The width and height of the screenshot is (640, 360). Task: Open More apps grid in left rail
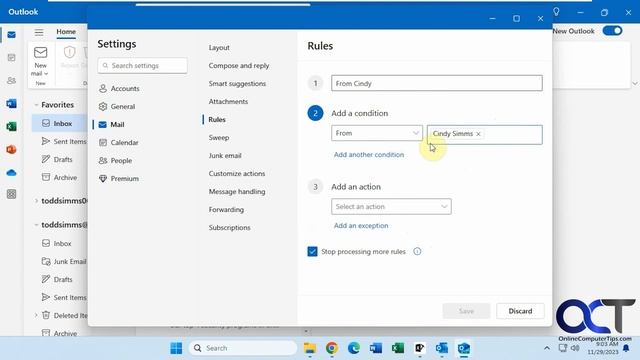pos(11,194)
